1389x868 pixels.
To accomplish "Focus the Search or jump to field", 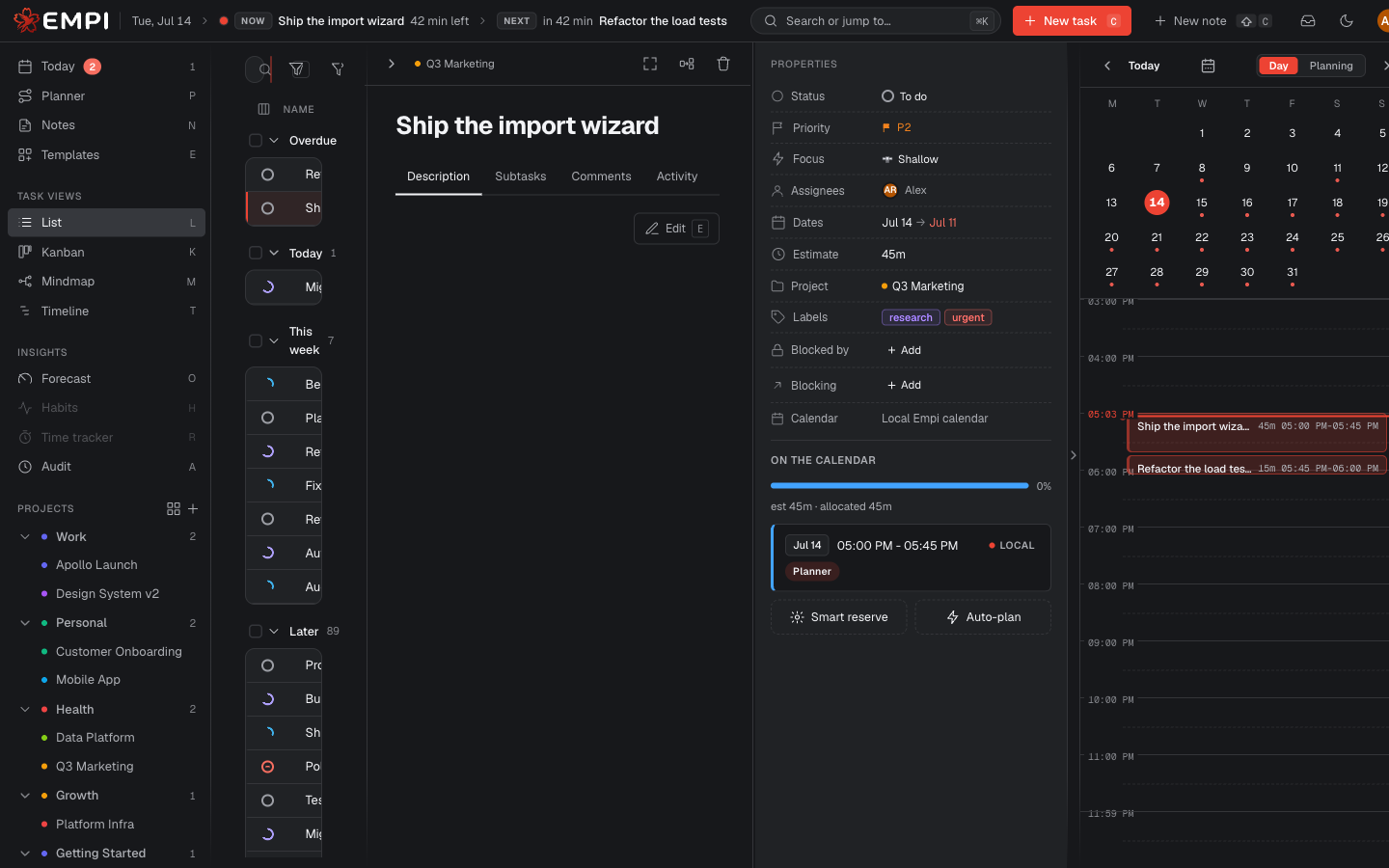I will point(875,20).
